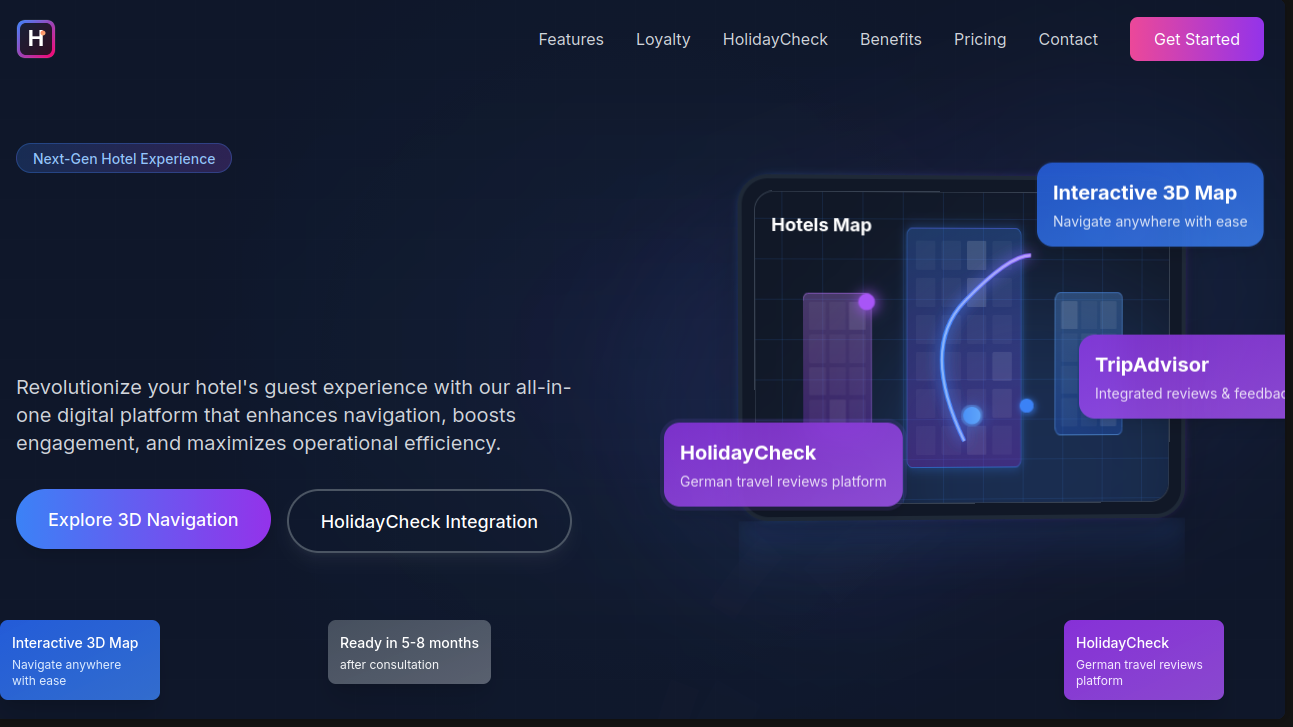Click the Revolutionize your hotel's guest experience paragraph
The height and width of the screenshot is (727, 1293).
click(294, 415)
